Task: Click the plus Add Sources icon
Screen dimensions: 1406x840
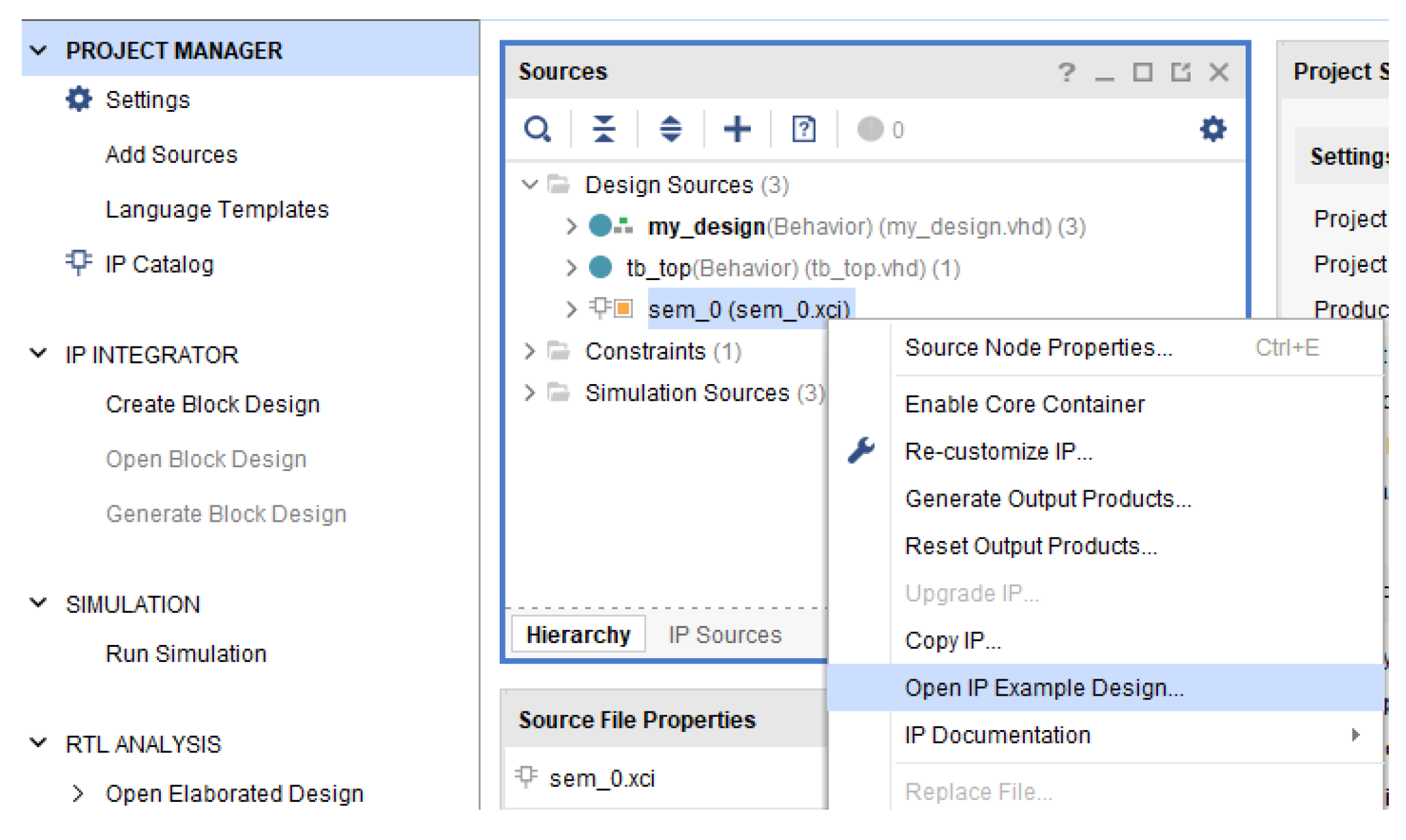Action: pyautogui.click(x=737, y=129)
